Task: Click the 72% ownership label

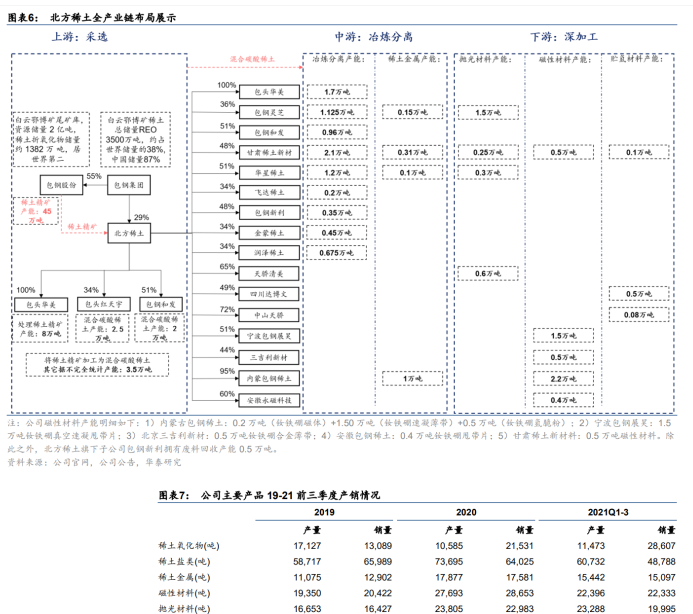Action: [x=227, y=309]
